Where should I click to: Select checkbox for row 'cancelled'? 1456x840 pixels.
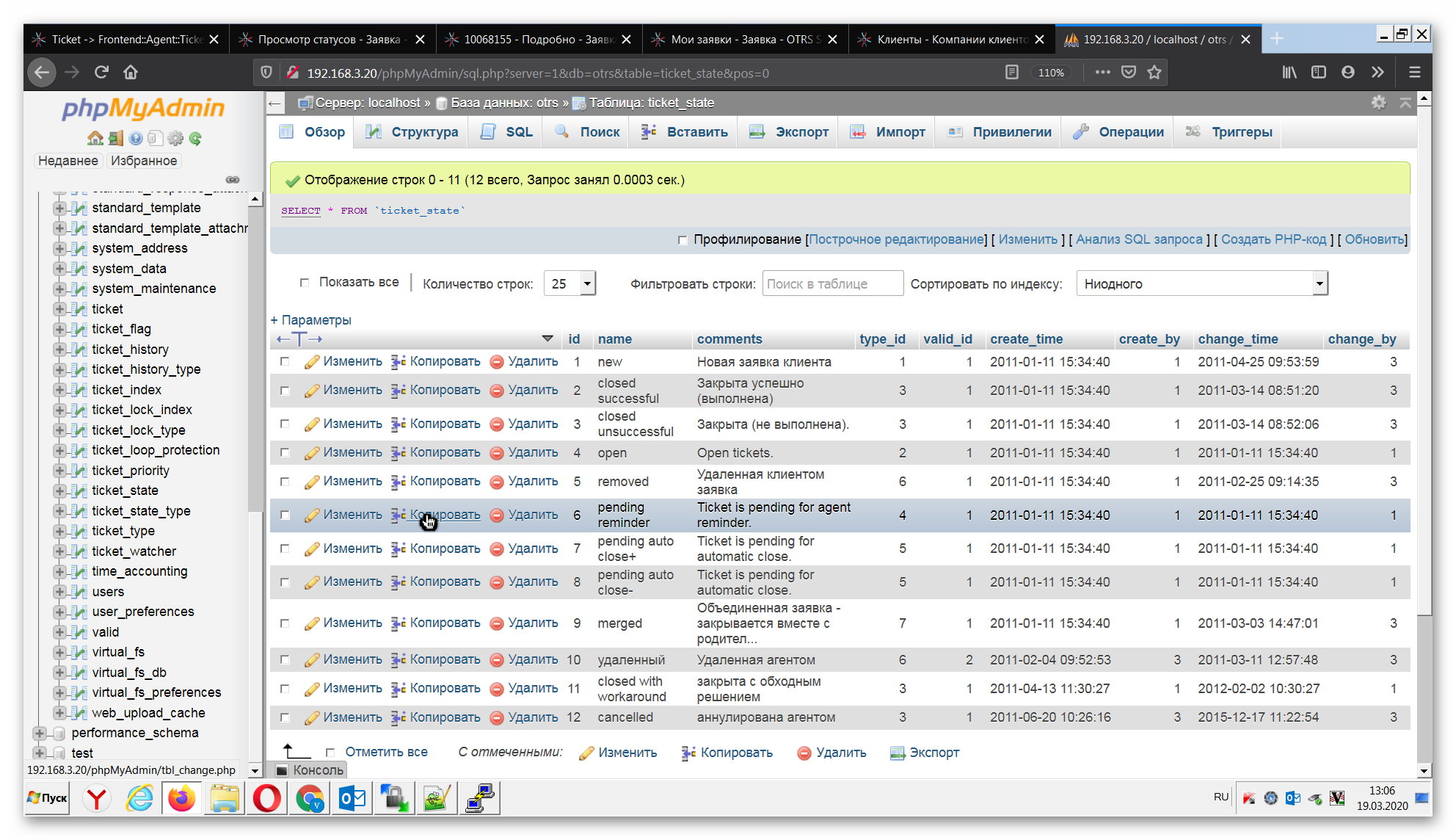click(x=285, y=717)
